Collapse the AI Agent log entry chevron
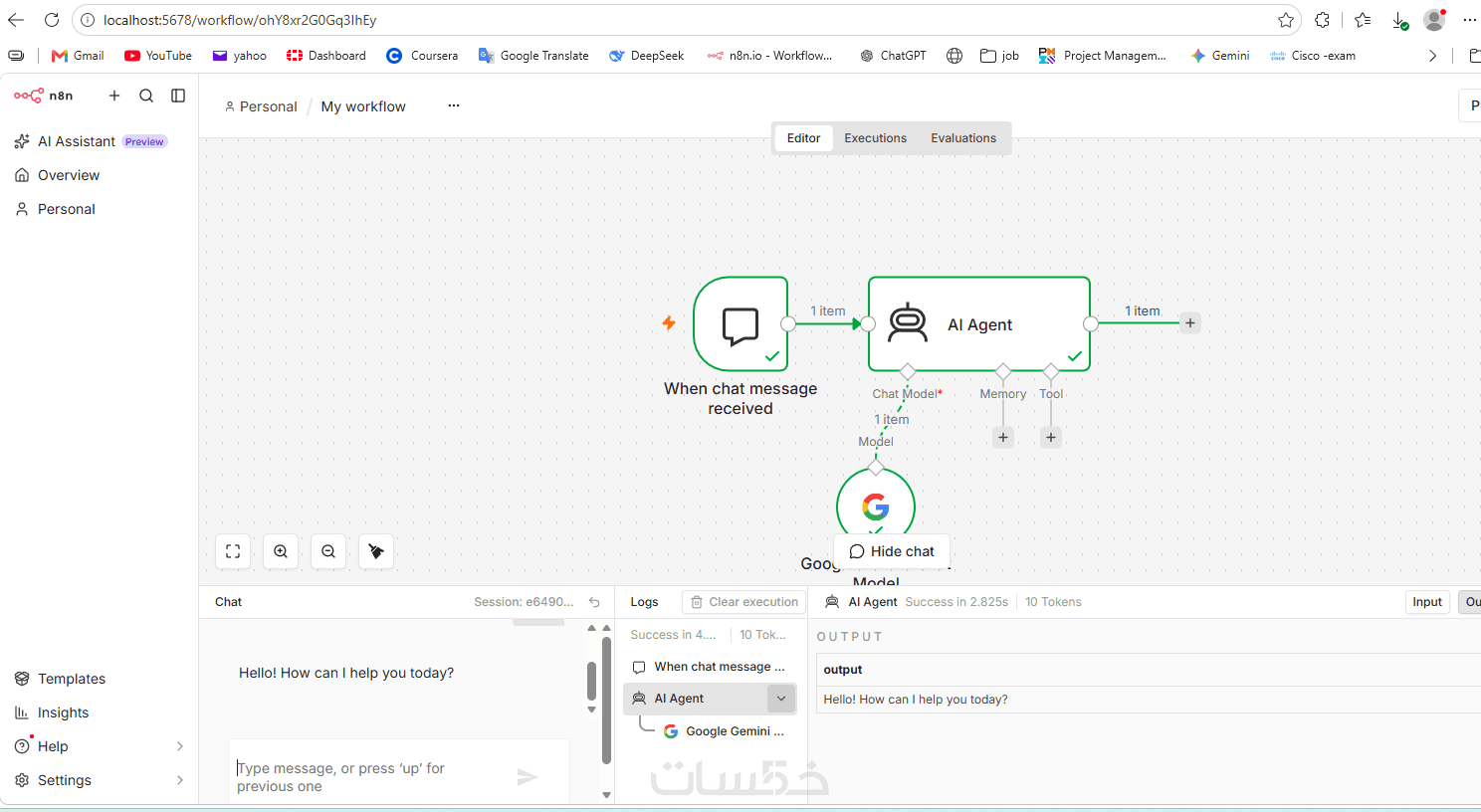Viewport: 1481px width, 812px height. pos(781,699)
